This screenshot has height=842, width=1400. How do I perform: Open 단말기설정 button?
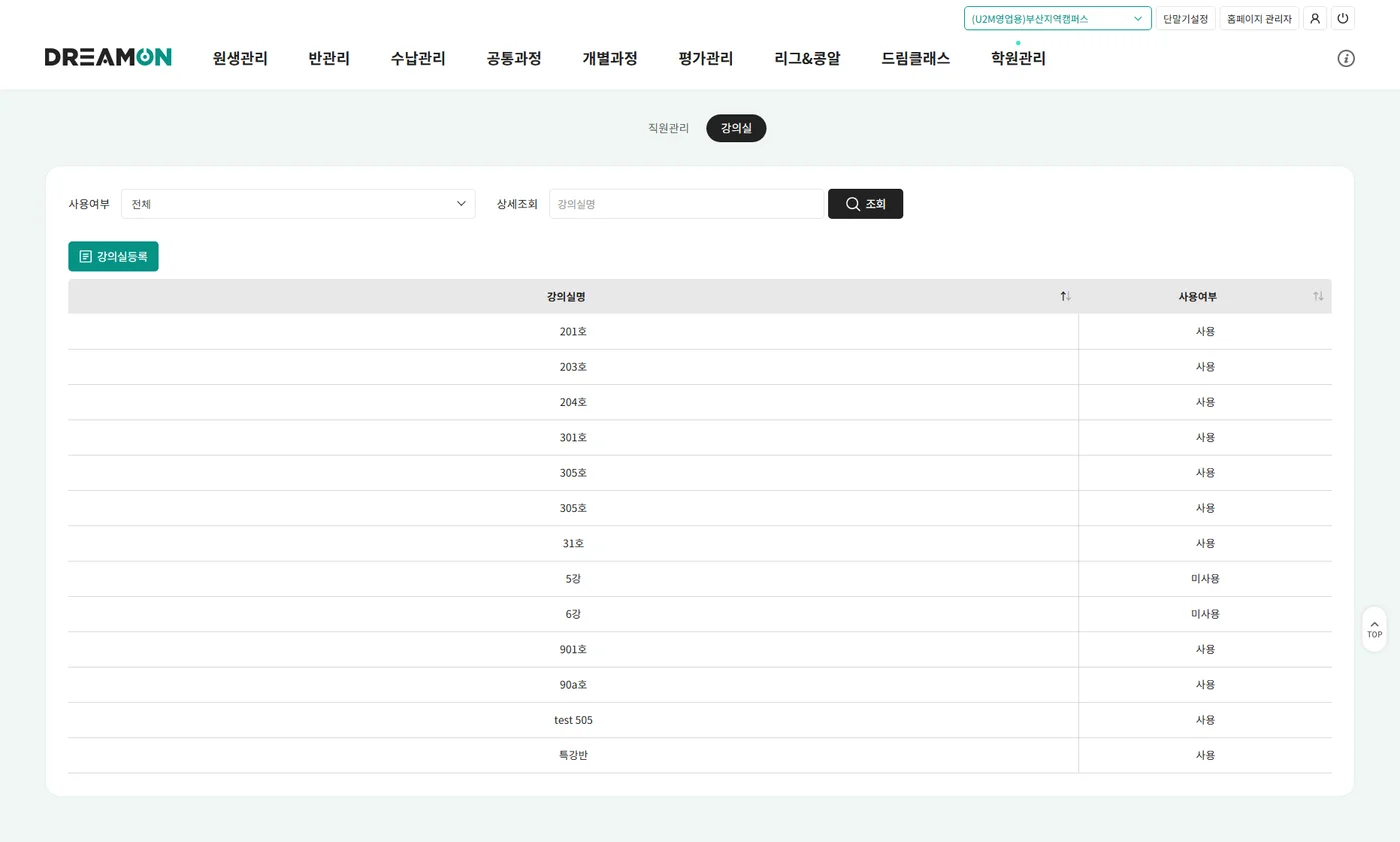tap(1186, 18)
